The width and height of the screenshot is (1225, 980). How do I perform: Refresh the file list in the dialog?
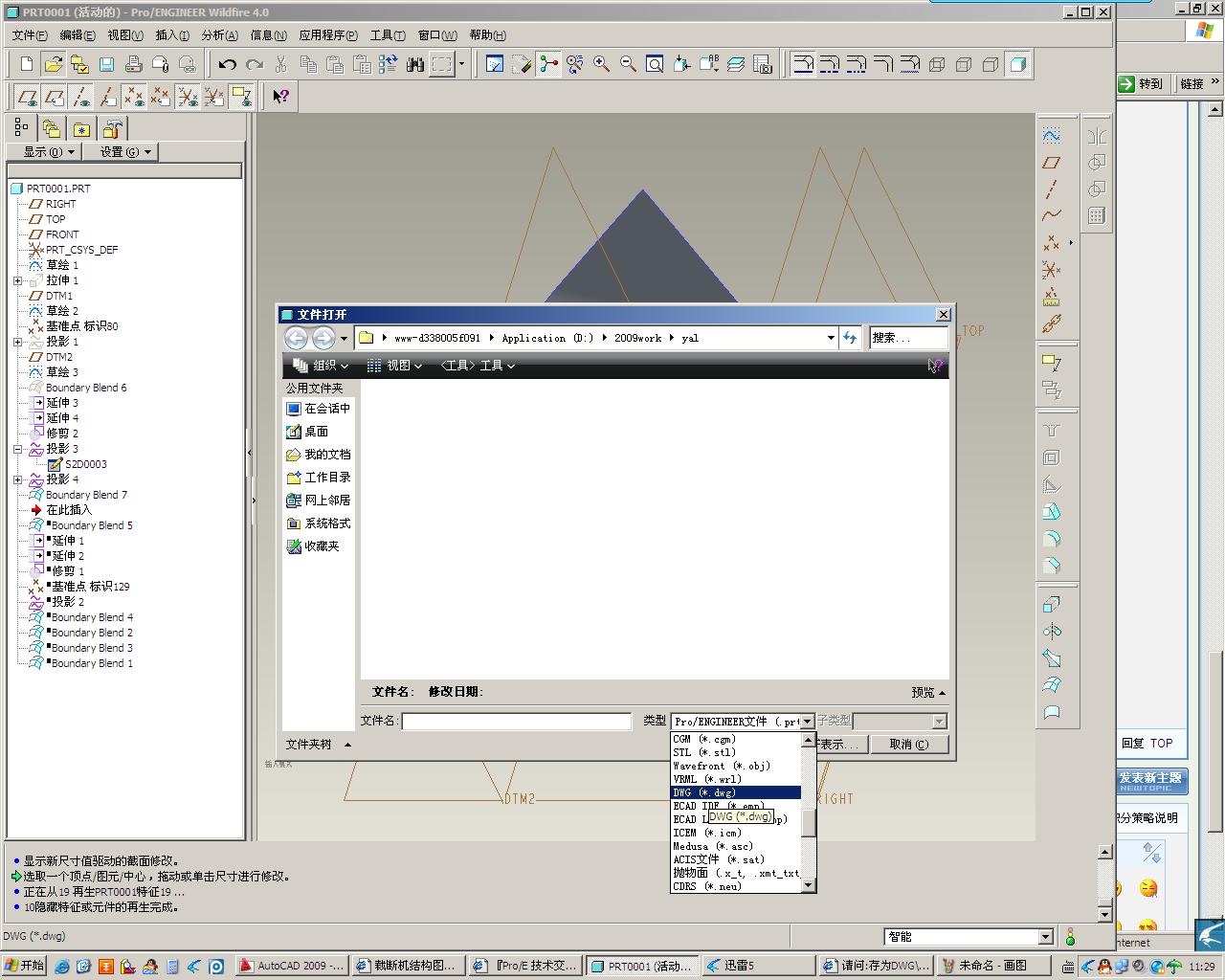tap(850, 338)
